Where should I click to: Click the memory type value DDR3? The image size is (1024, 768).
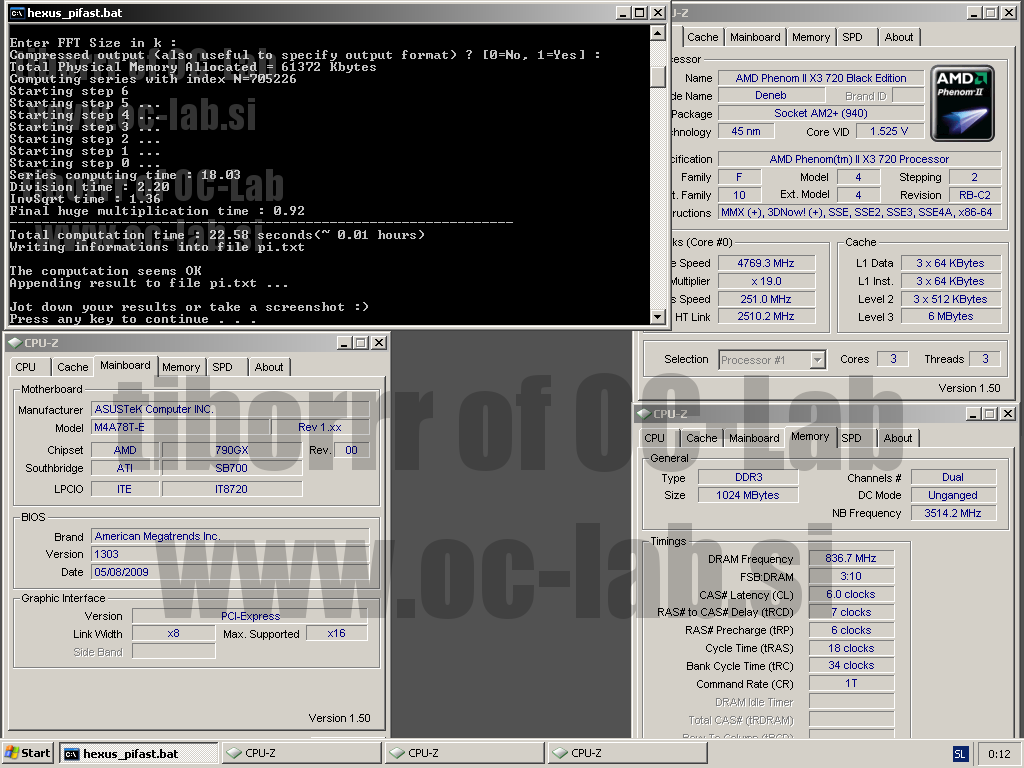click(x=748, y=477)
